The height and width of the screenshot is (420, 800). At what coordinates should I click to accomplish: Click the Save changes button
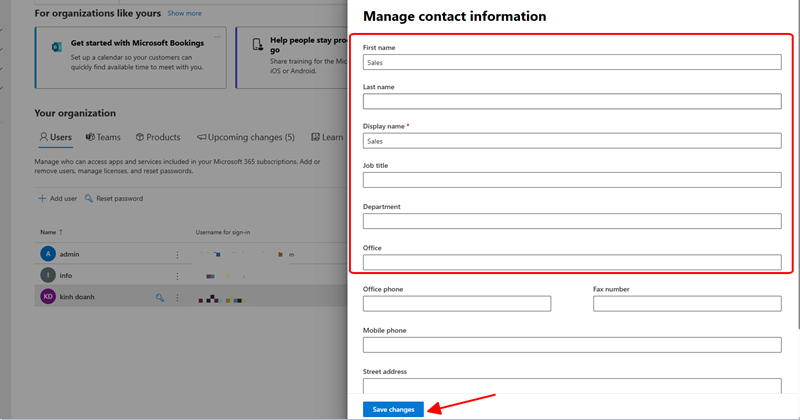tap(393, 409)
